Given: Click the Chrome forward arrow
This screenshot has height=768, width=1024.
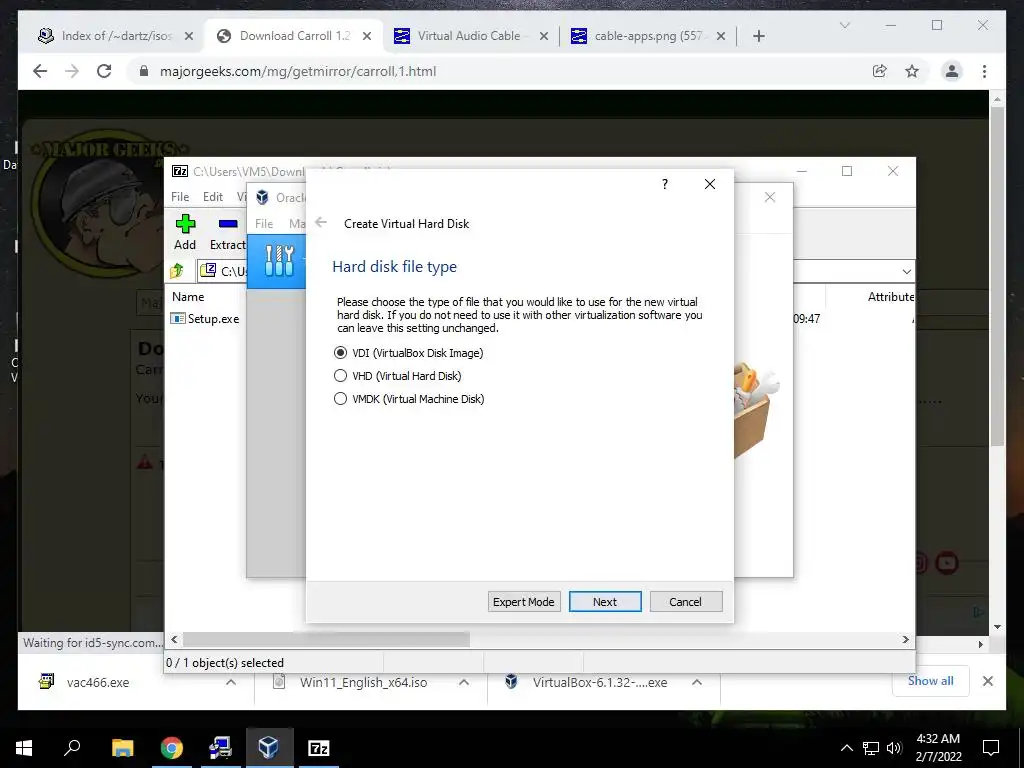Looking at the screenshot, I should [72, 71].
